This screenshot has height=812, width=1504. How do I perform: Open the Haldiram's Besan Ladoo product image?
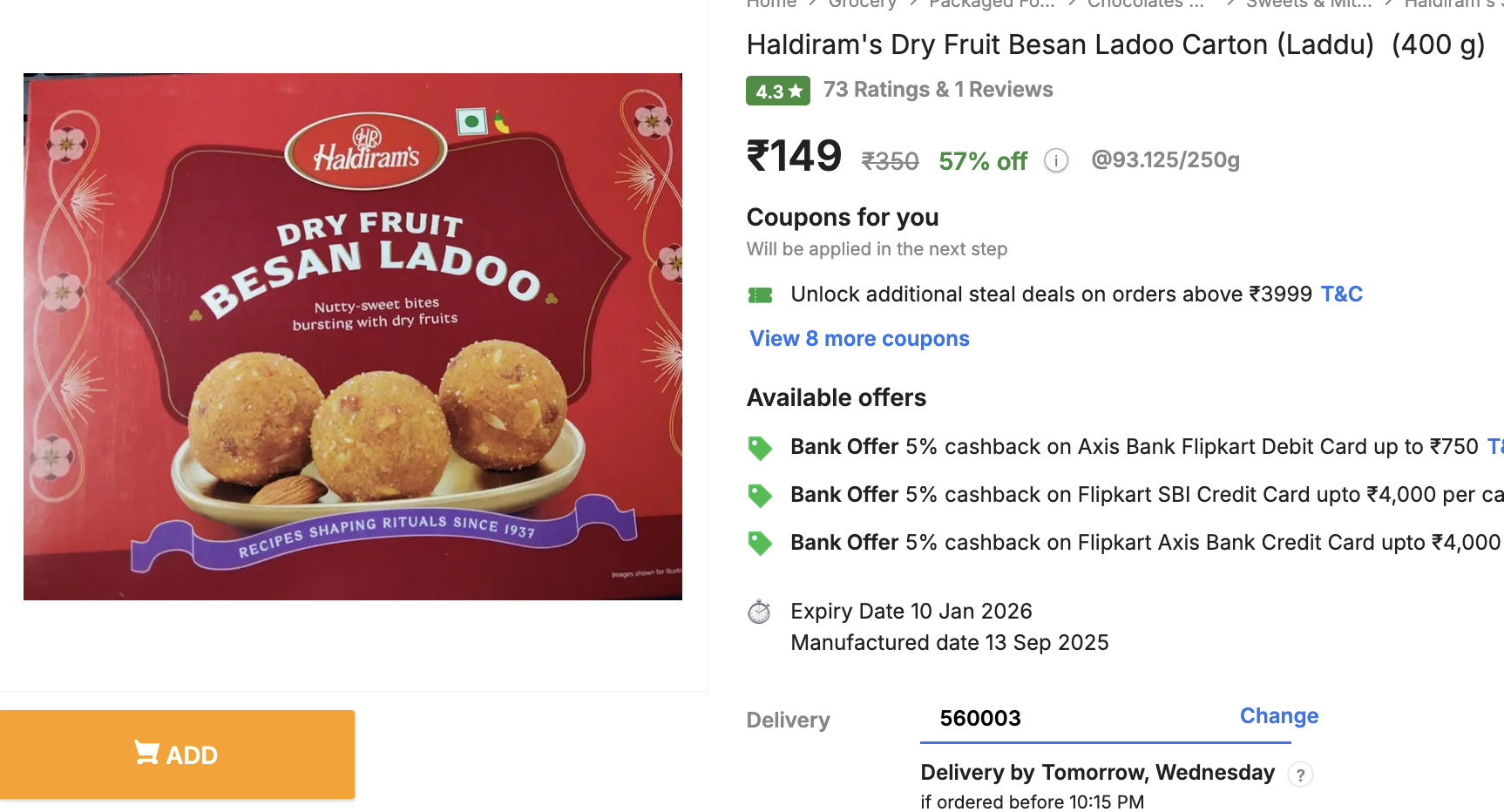pyautogui.click(x=353, y=336)
